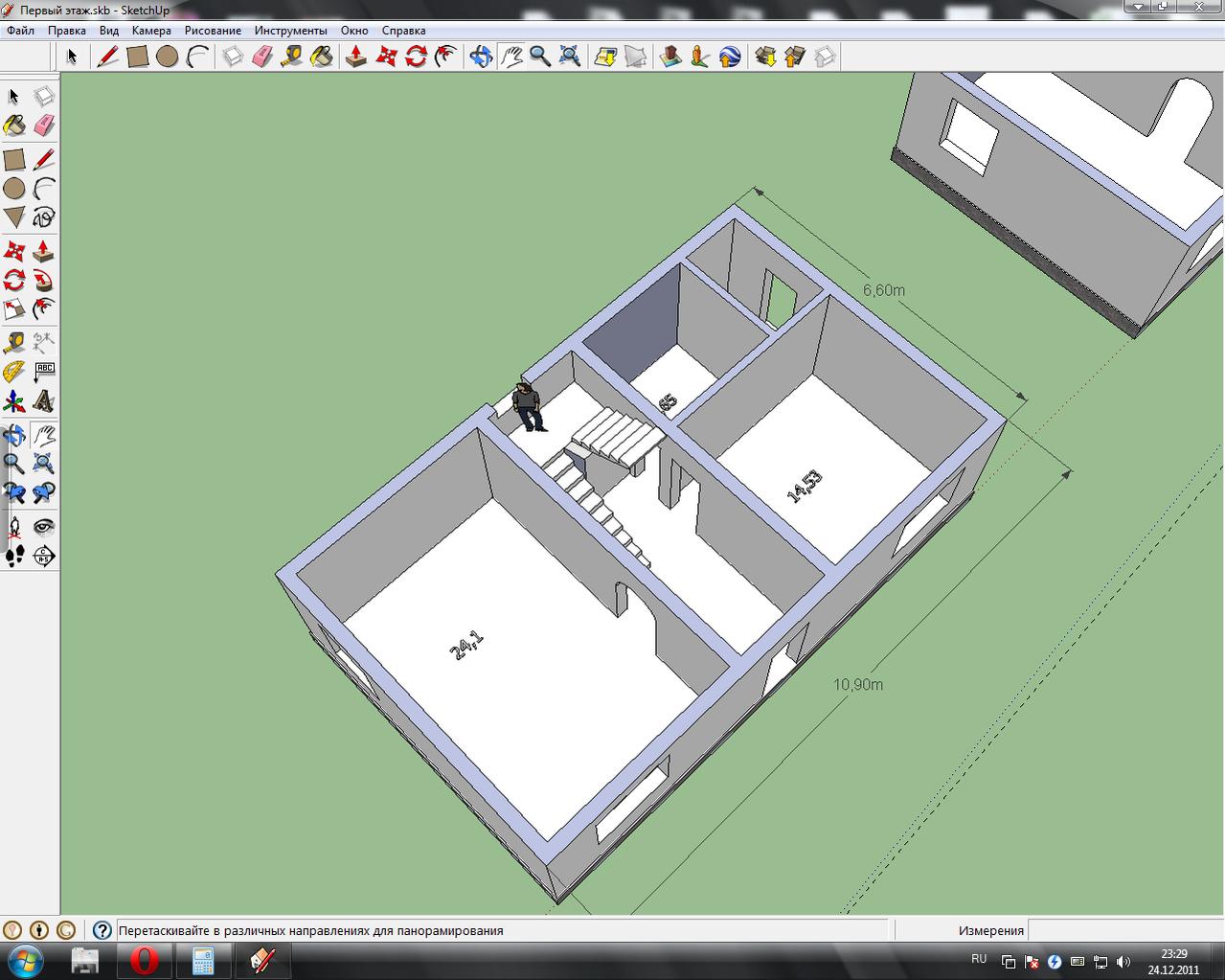Click the Get Models download icon
1225x980 pixels.
click(764, 57)
